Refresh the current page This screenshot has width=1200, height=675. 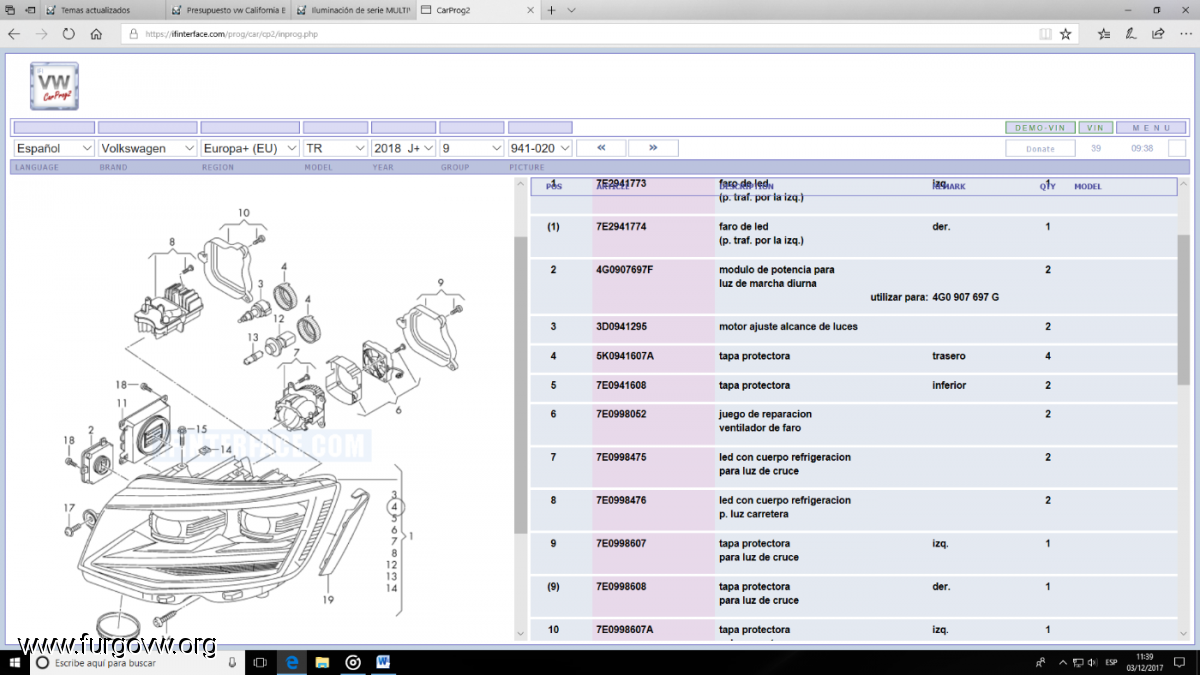click(68, 34)
